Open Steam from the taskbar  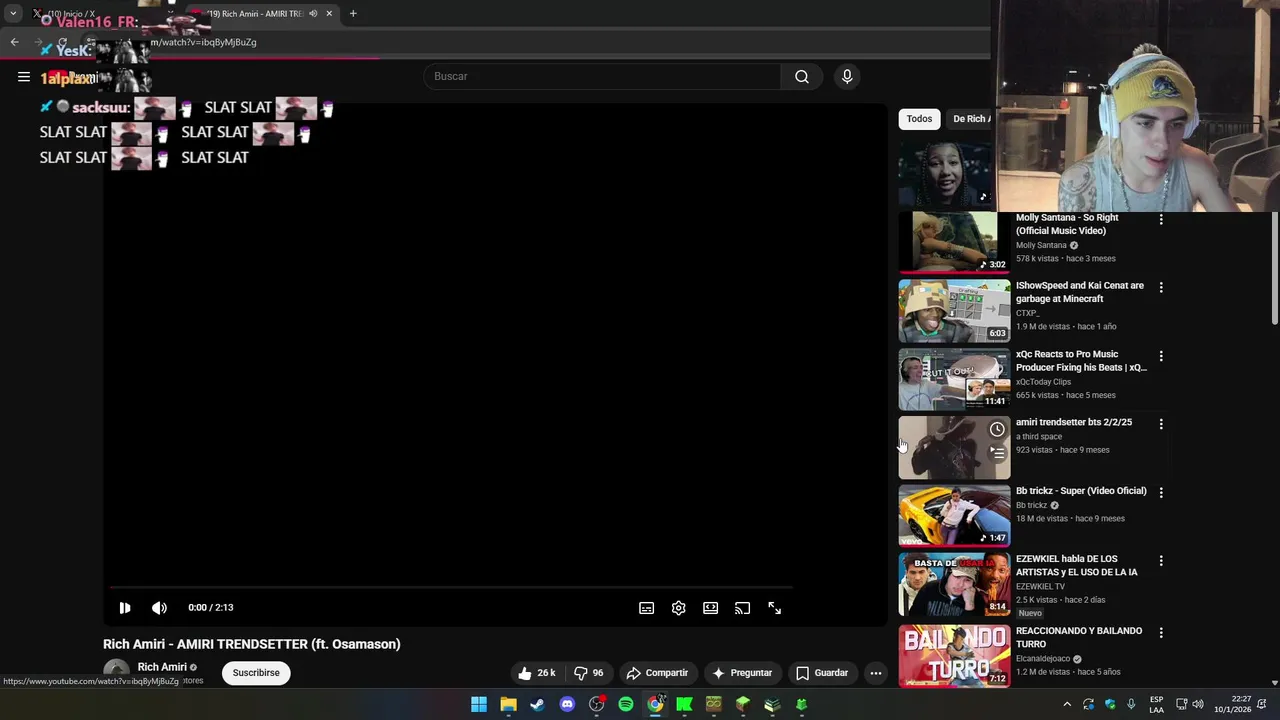pyautogui.click(x=538, y=705)
